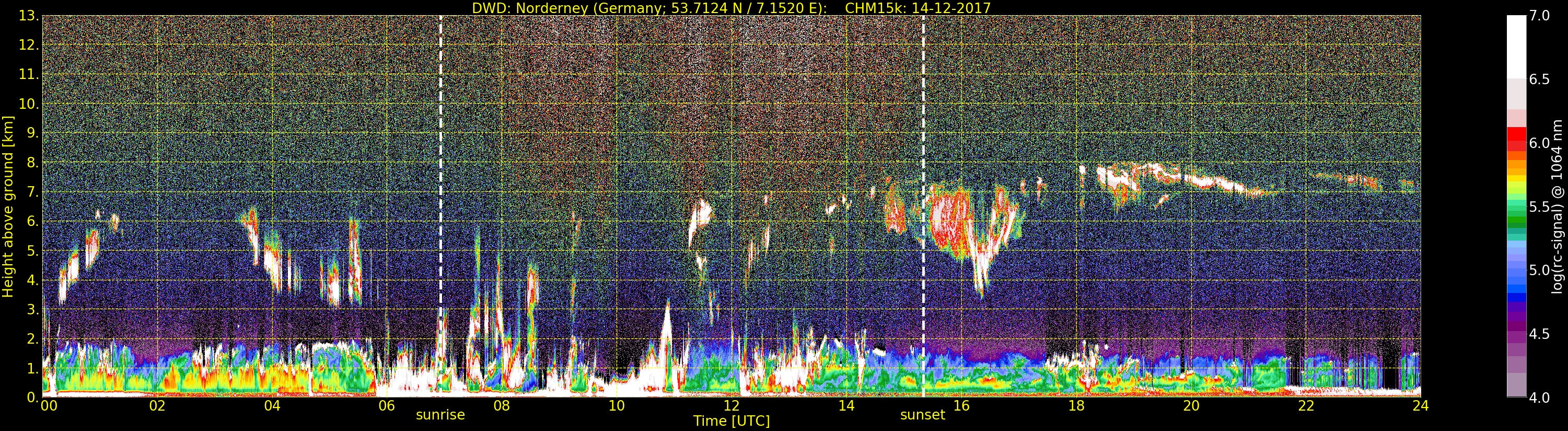Click the y-axis tick label '0.'
1568x431 pixels.
pyautogui.click(x=33, y=398)
